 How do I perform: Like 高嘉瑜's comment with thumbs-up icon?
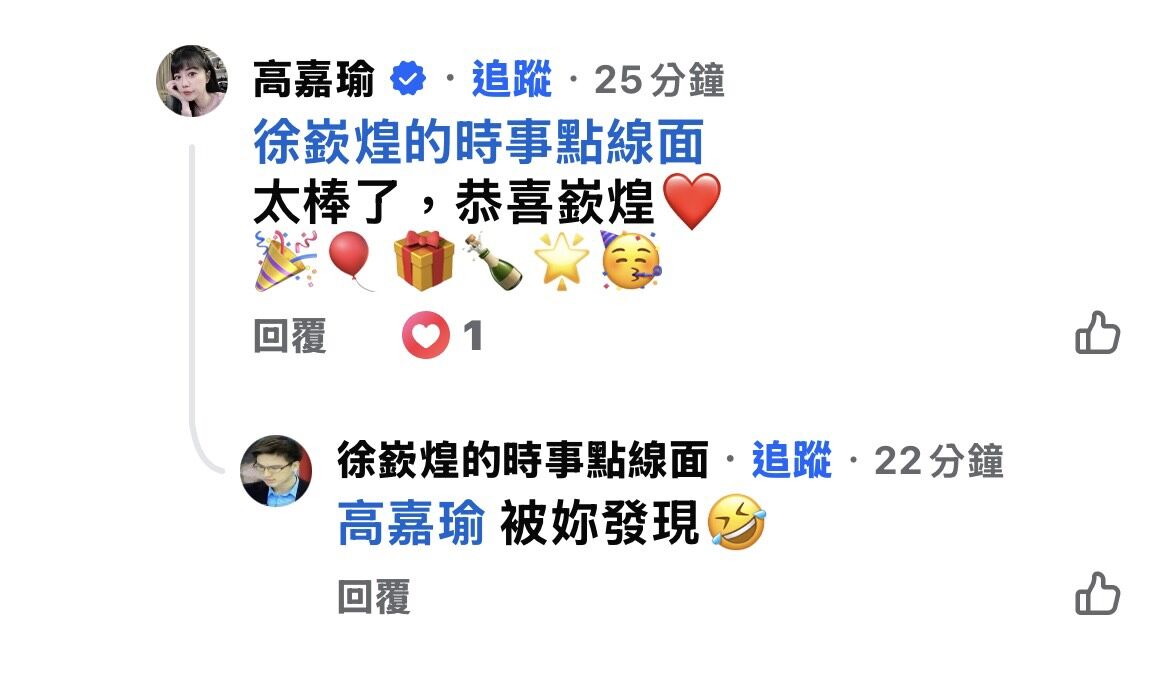(1097, 333)
